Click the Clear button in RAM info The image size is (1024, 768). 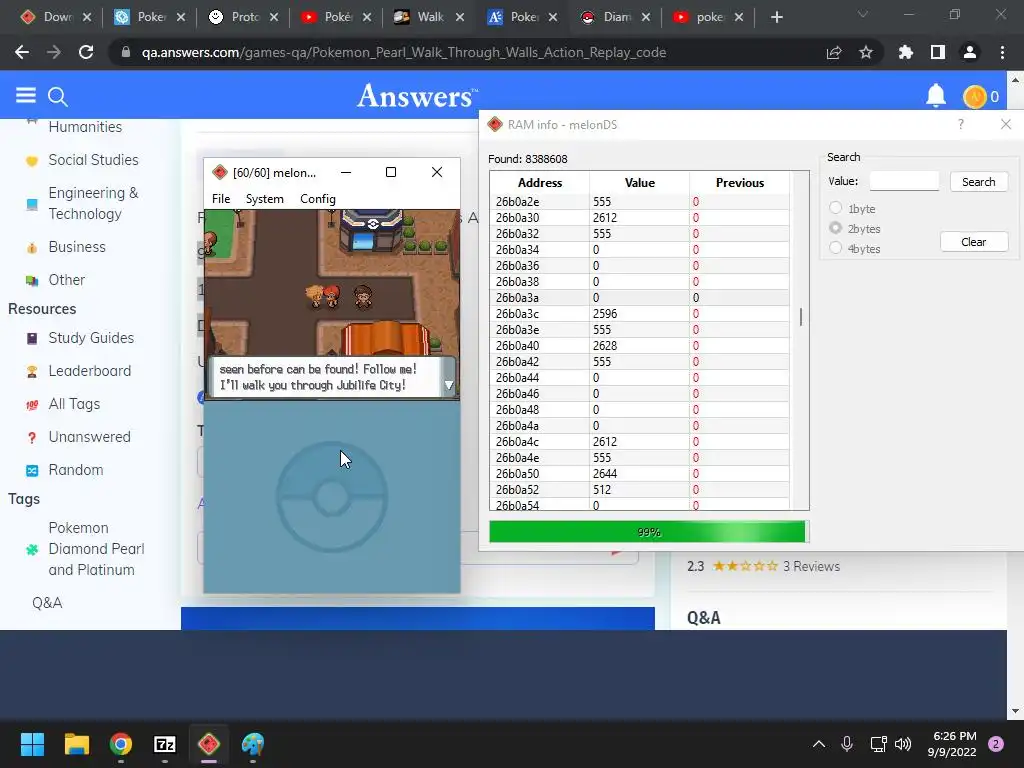point(974,242)
